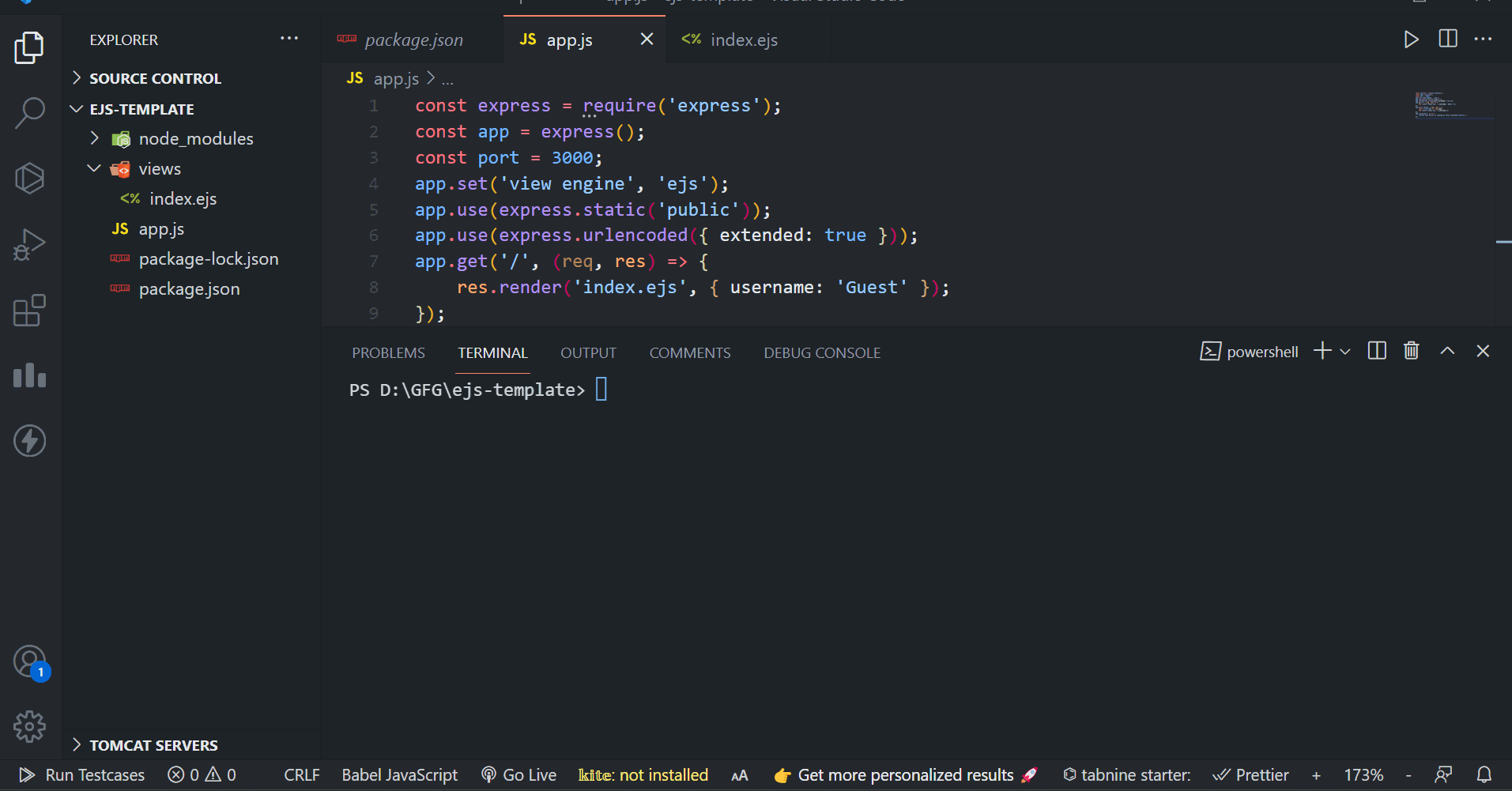Open the feedback icon in status bar
This screenshot has width=1512, height=791.
1443,775
